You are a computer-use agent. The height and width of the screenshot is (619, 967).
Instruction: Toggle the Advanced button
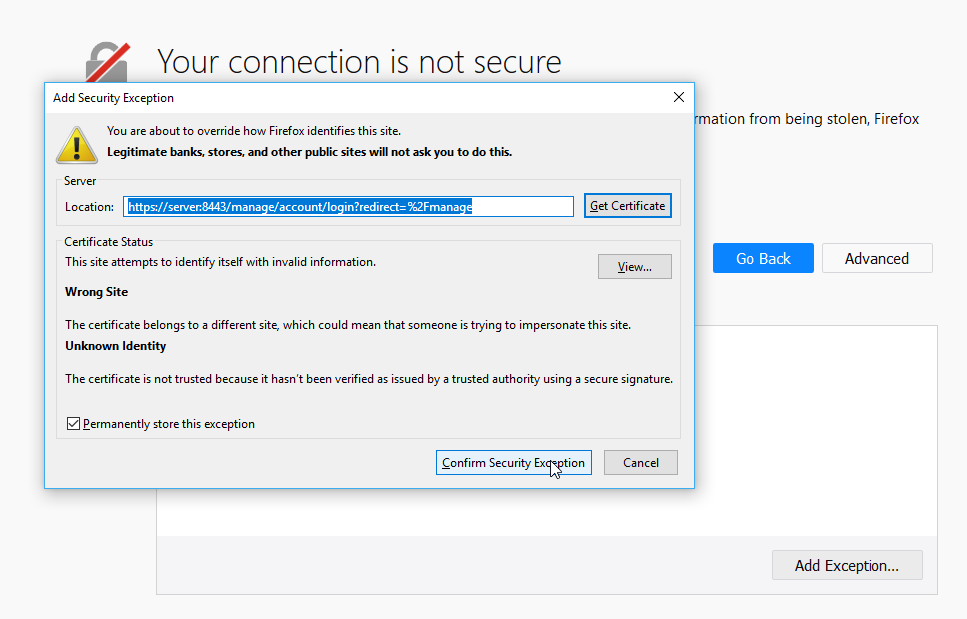pos(876,259)
